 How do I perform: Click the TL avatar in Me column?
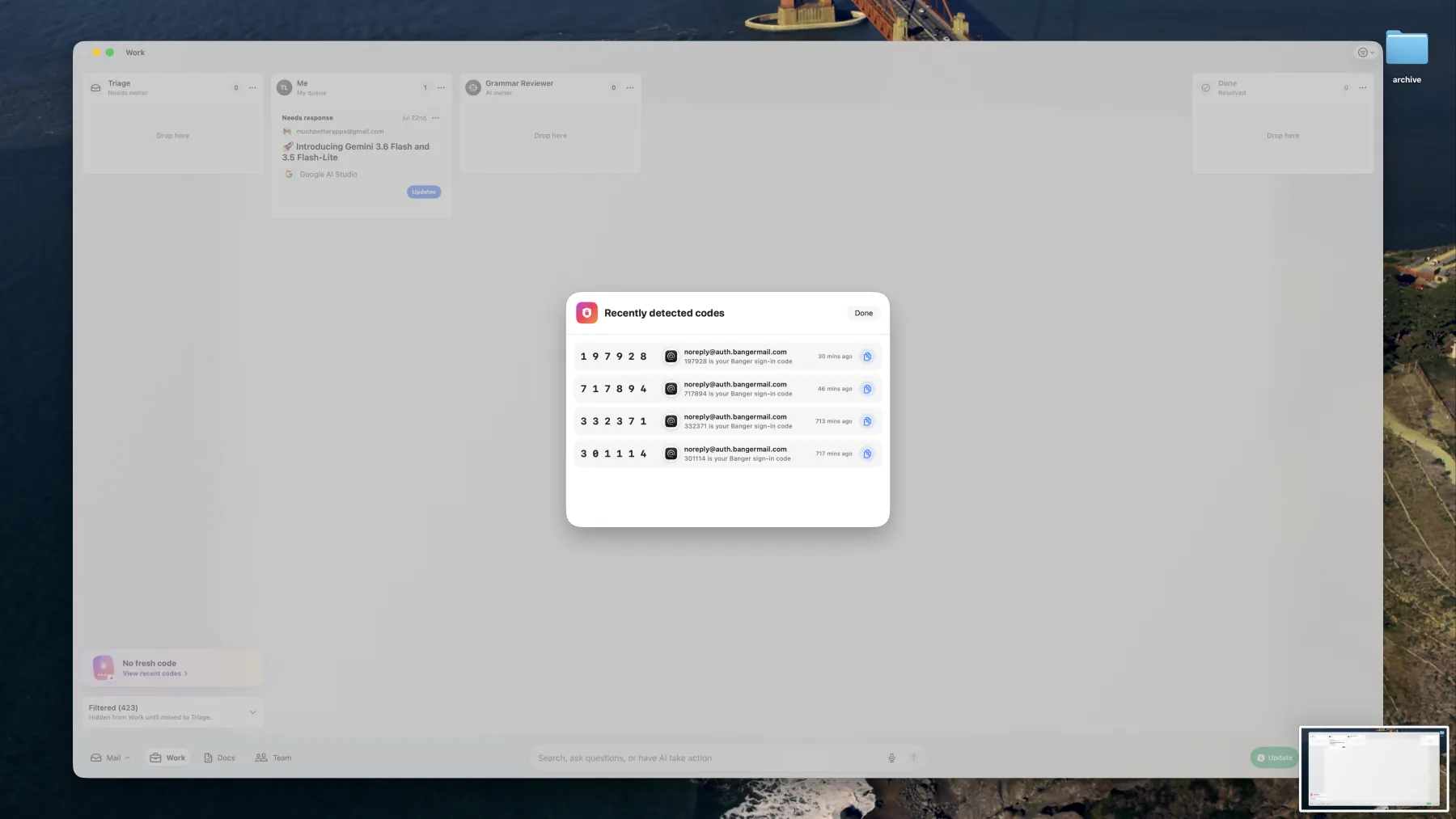284,87
